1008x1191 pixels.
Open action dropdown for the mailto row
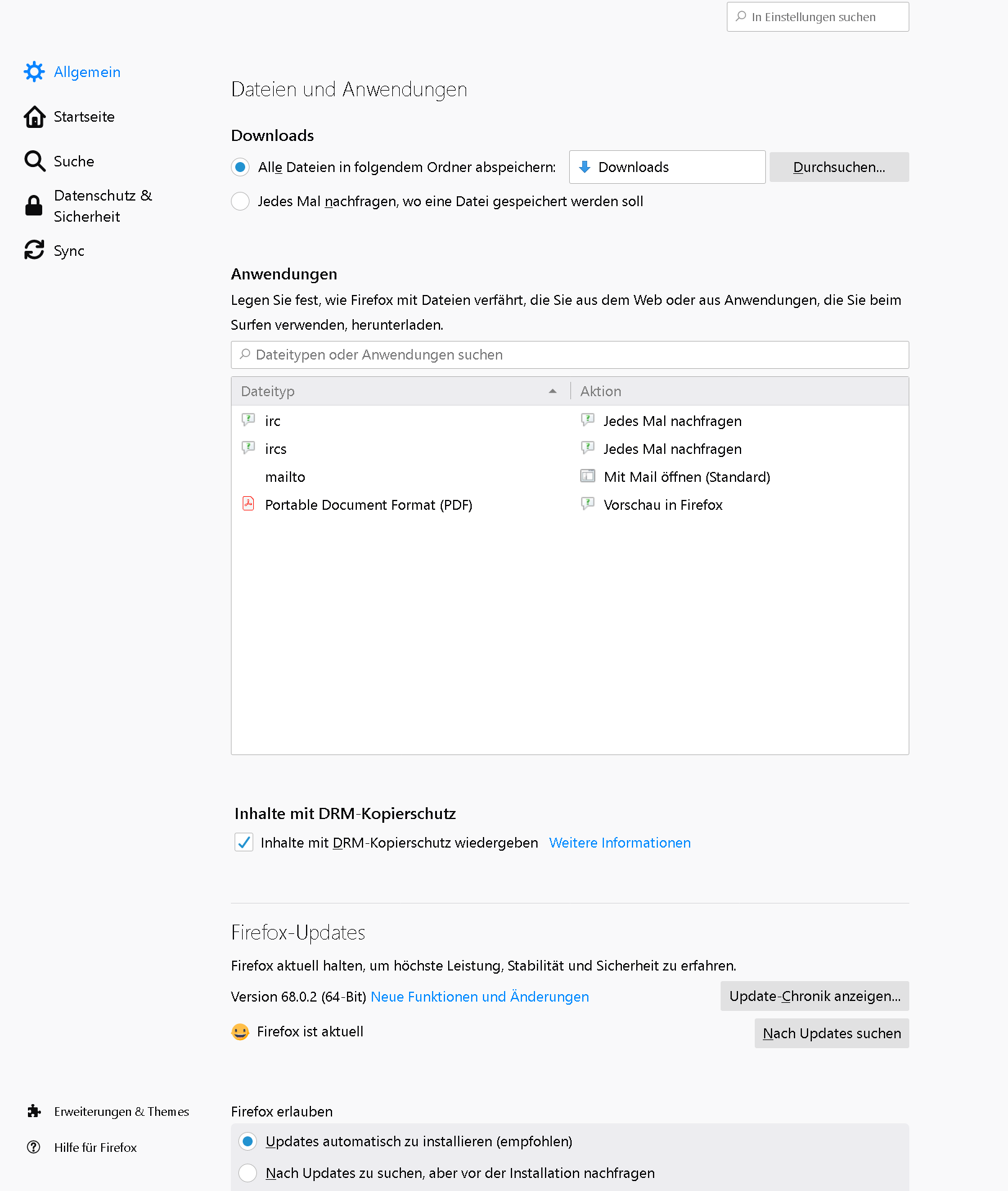pyautogui.click(x=740, y=477)
